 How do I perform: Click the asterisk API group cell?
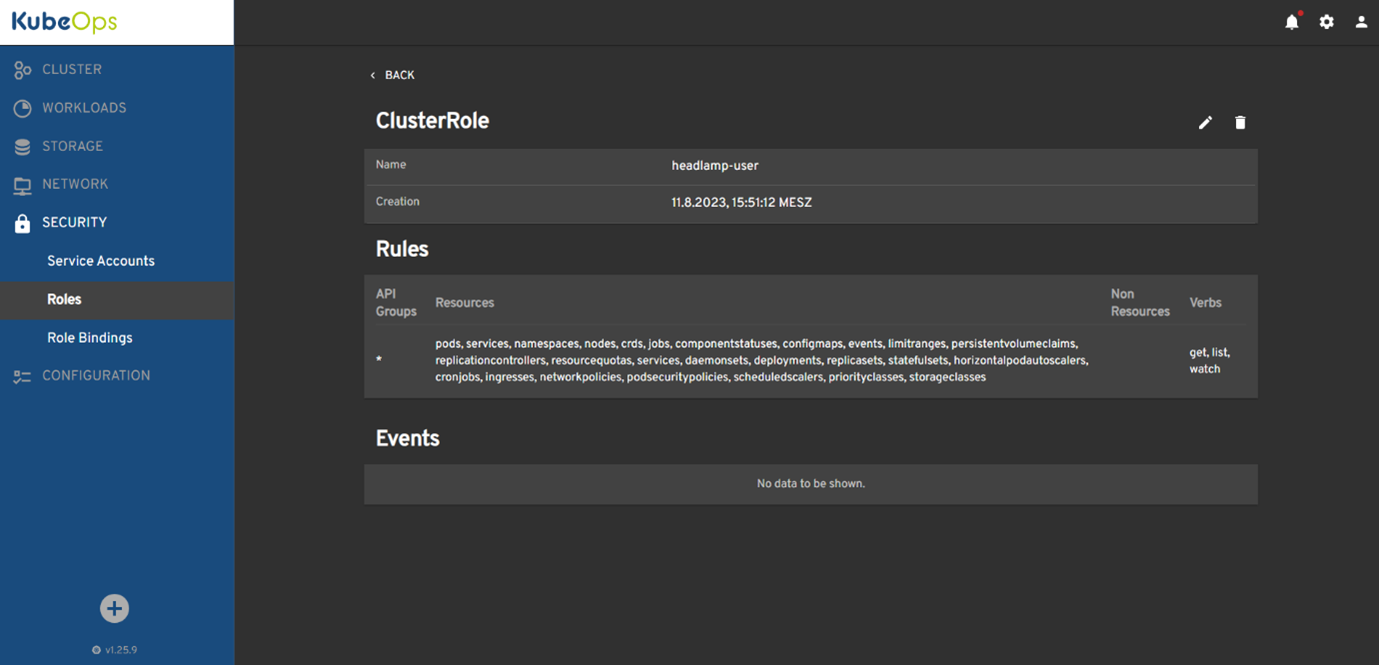coord(379,360)
